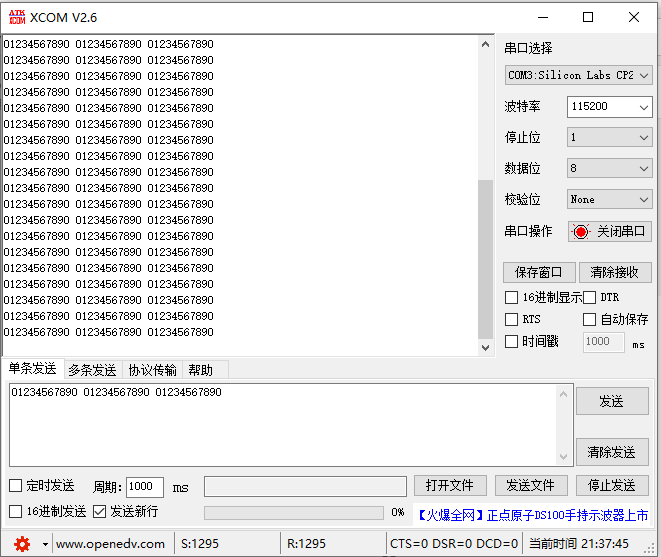661x557 pixels.
Task: Uncheck the 发送新行 send newline checkbox
Action: tap(99, 511)
